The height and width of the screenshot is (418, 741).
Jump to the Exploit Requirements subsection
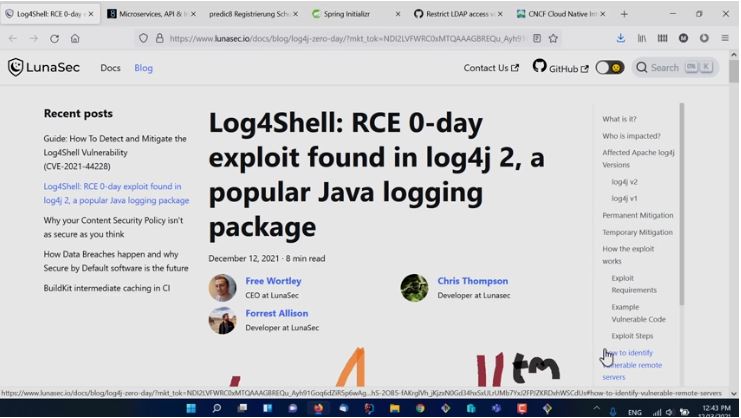(x=634, y=284)
